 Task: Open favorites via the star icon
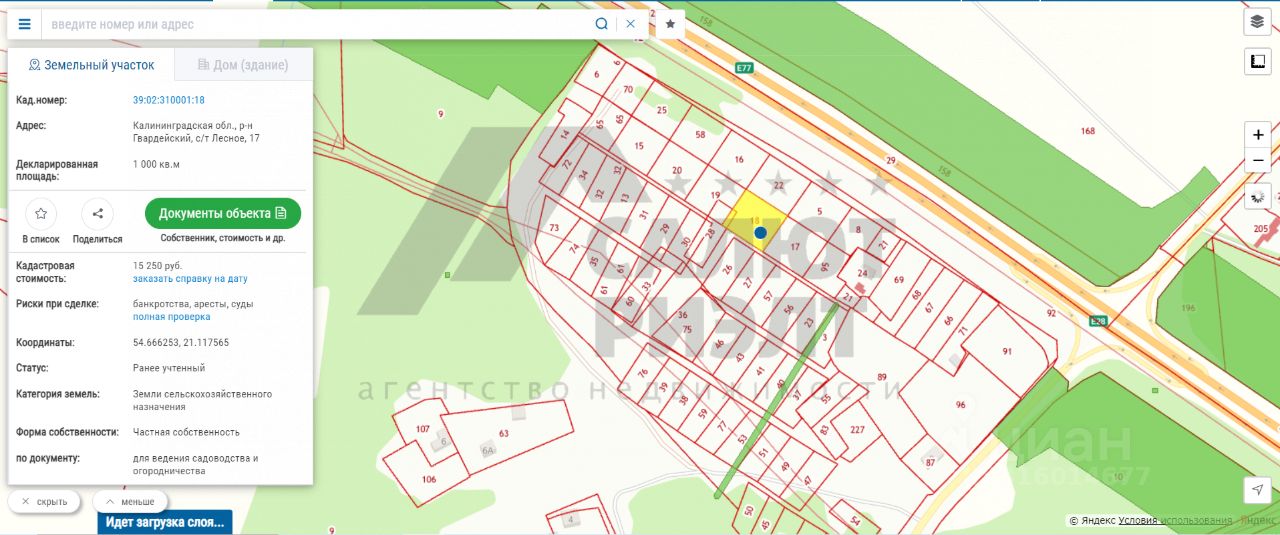click(x=670, y=24)
